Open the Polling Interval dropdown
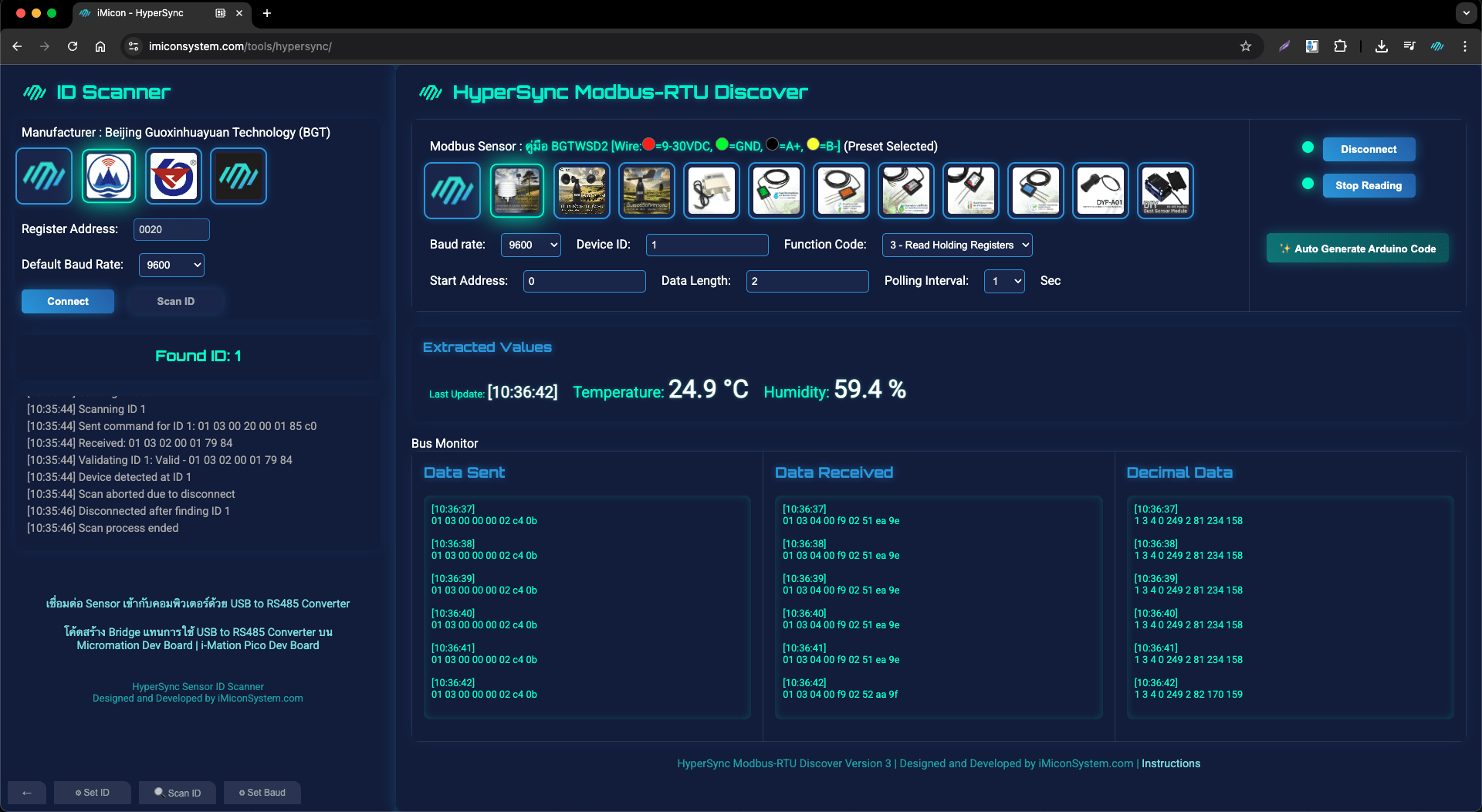 coord(1004,281)
